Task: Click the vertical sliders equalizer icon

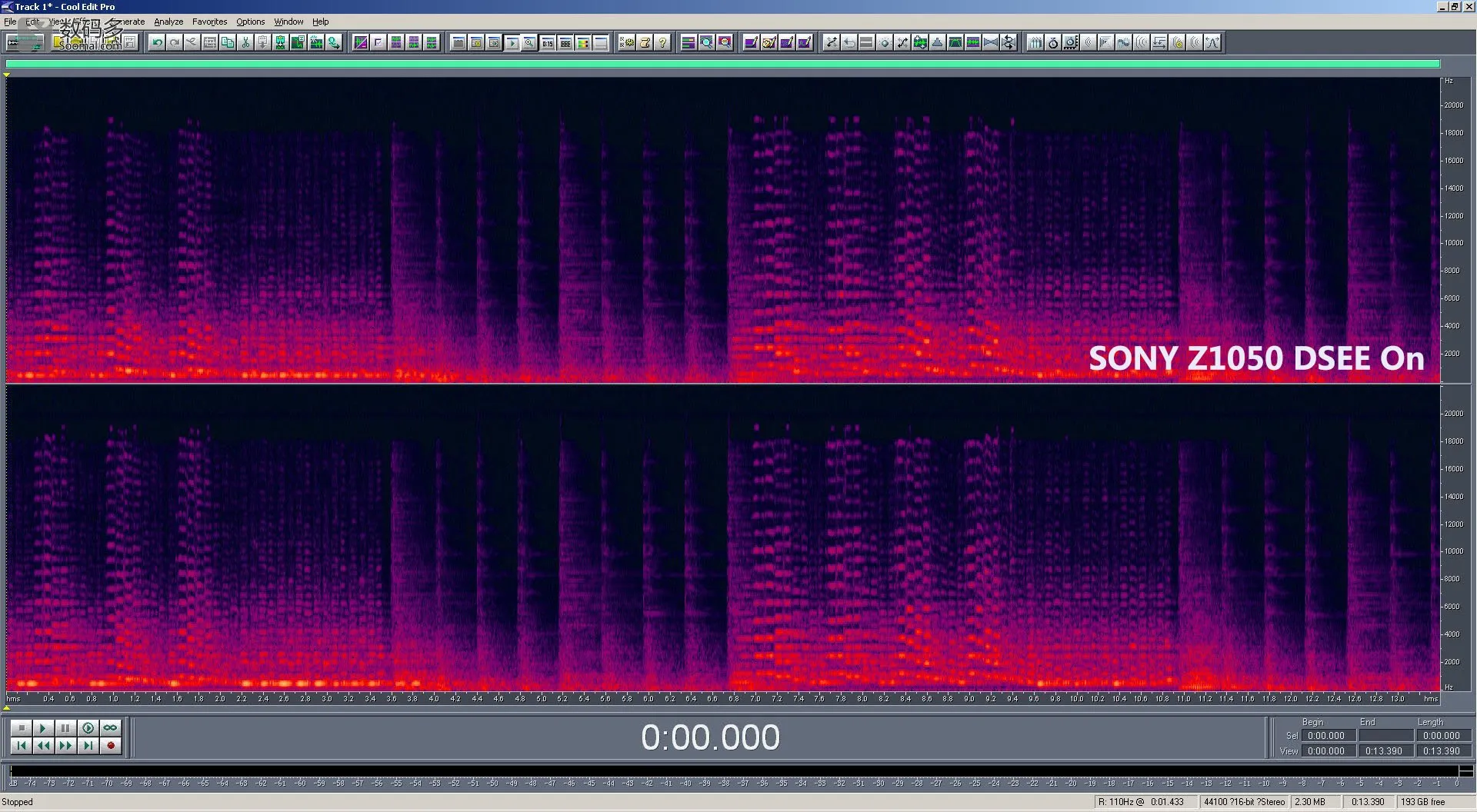Action: click(x=1035, y=42)
